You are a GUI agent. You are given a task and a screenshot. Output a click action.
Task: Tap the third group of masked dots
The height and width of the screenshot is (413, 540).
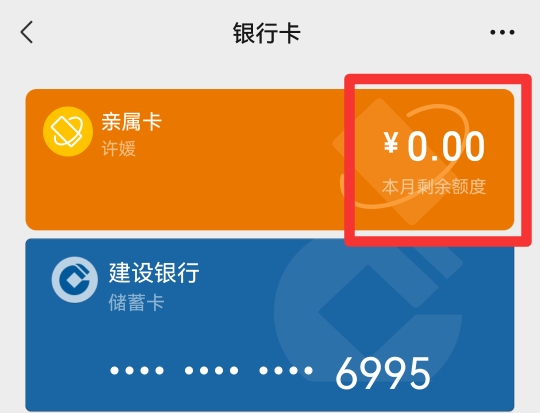tap(286, 371)
